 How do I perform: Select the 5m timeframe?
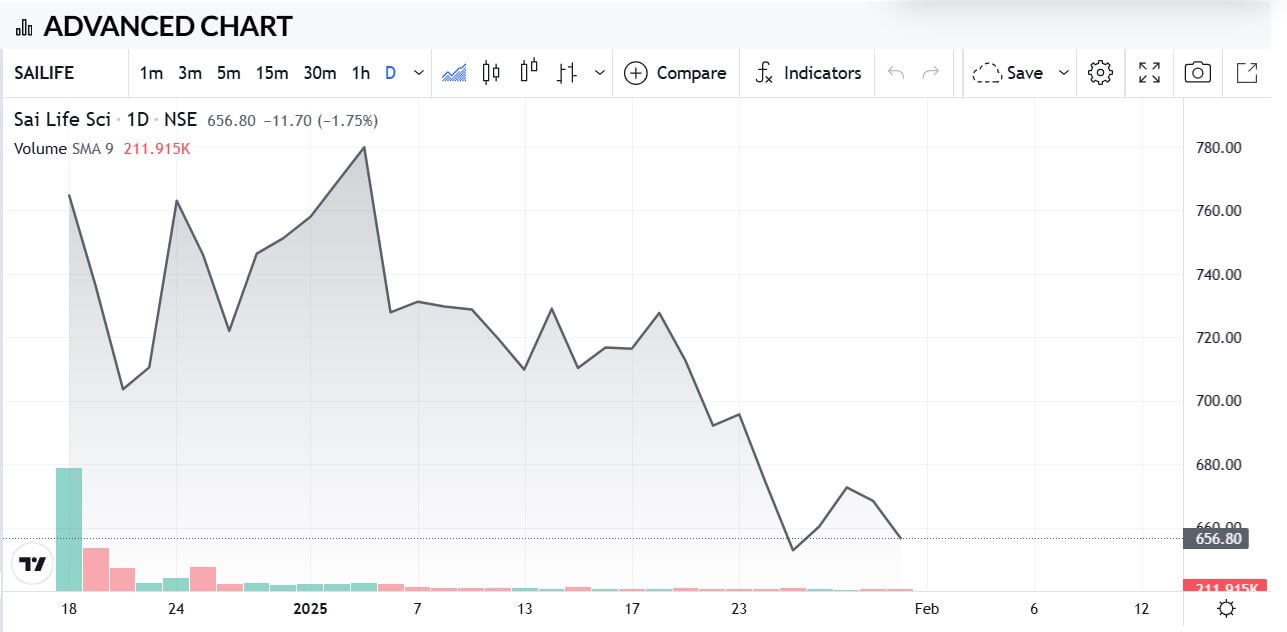(229, 73)
